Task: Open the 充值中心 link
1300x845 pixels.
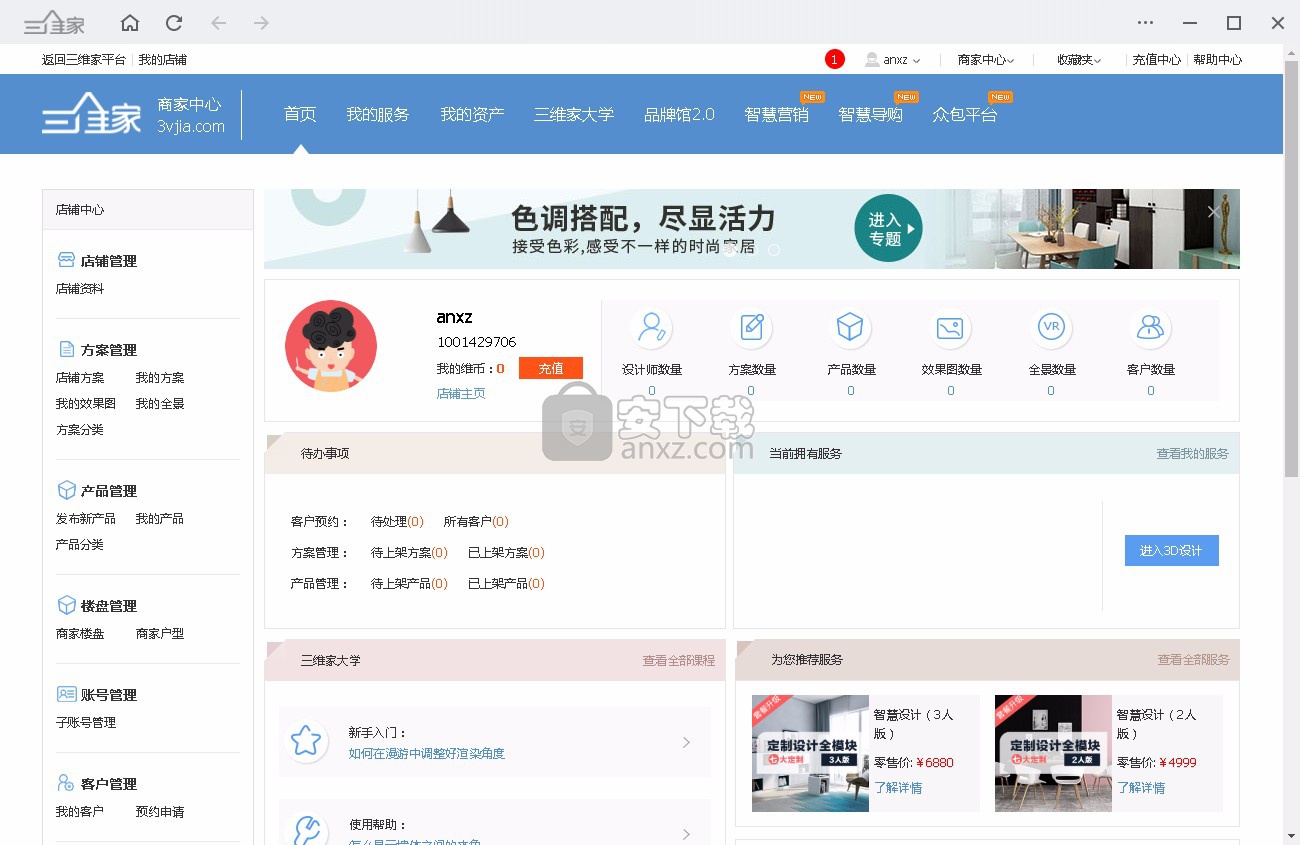Action: (1156, 60)
